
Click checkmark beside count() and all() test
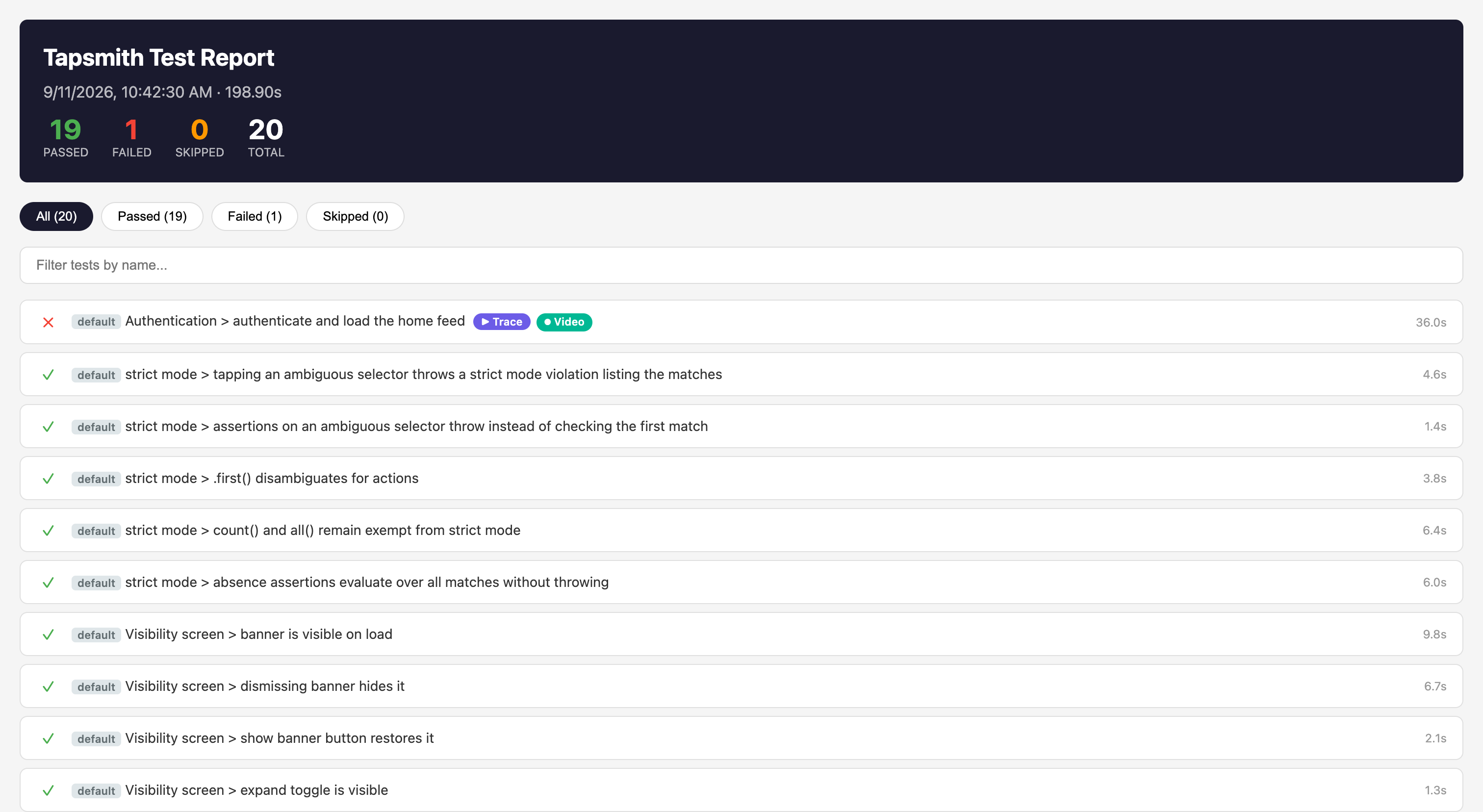point(49,531)
